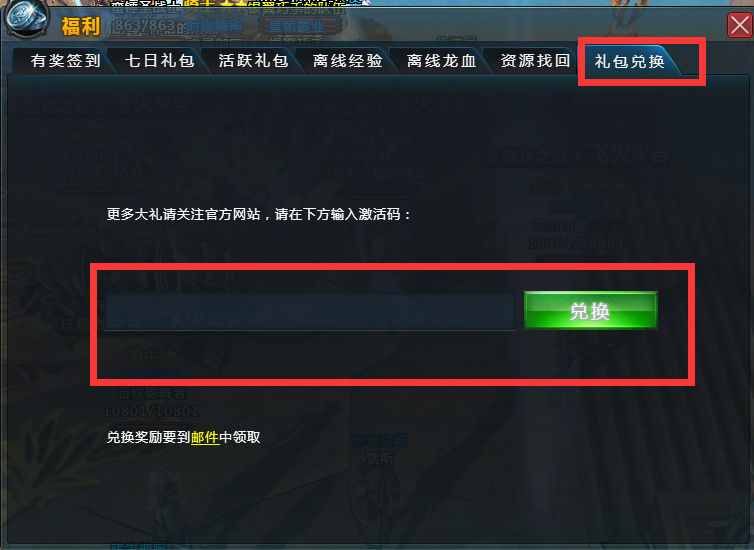Screen dimensions: 754x550
Task: Focus the activation code input box
Action: pyautogui.click(x=310, y=312)
